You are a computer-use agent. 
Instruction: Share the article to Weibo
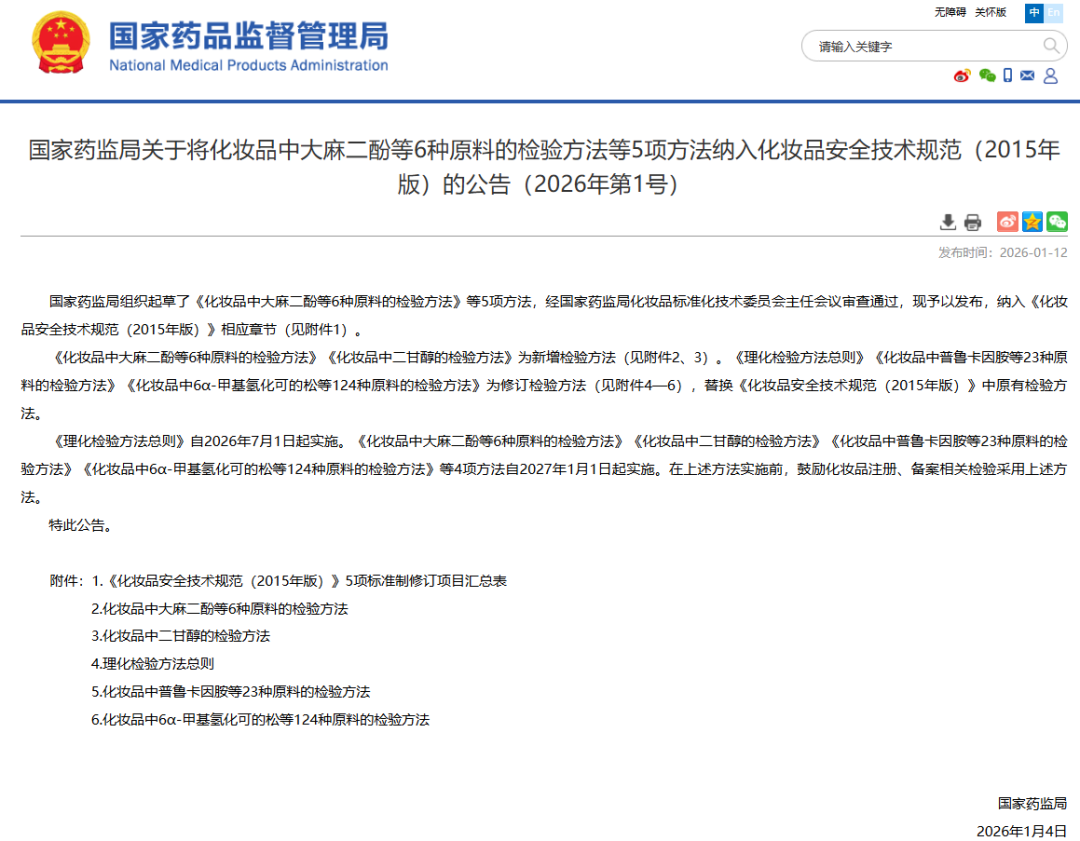[x=1006, y=222]
